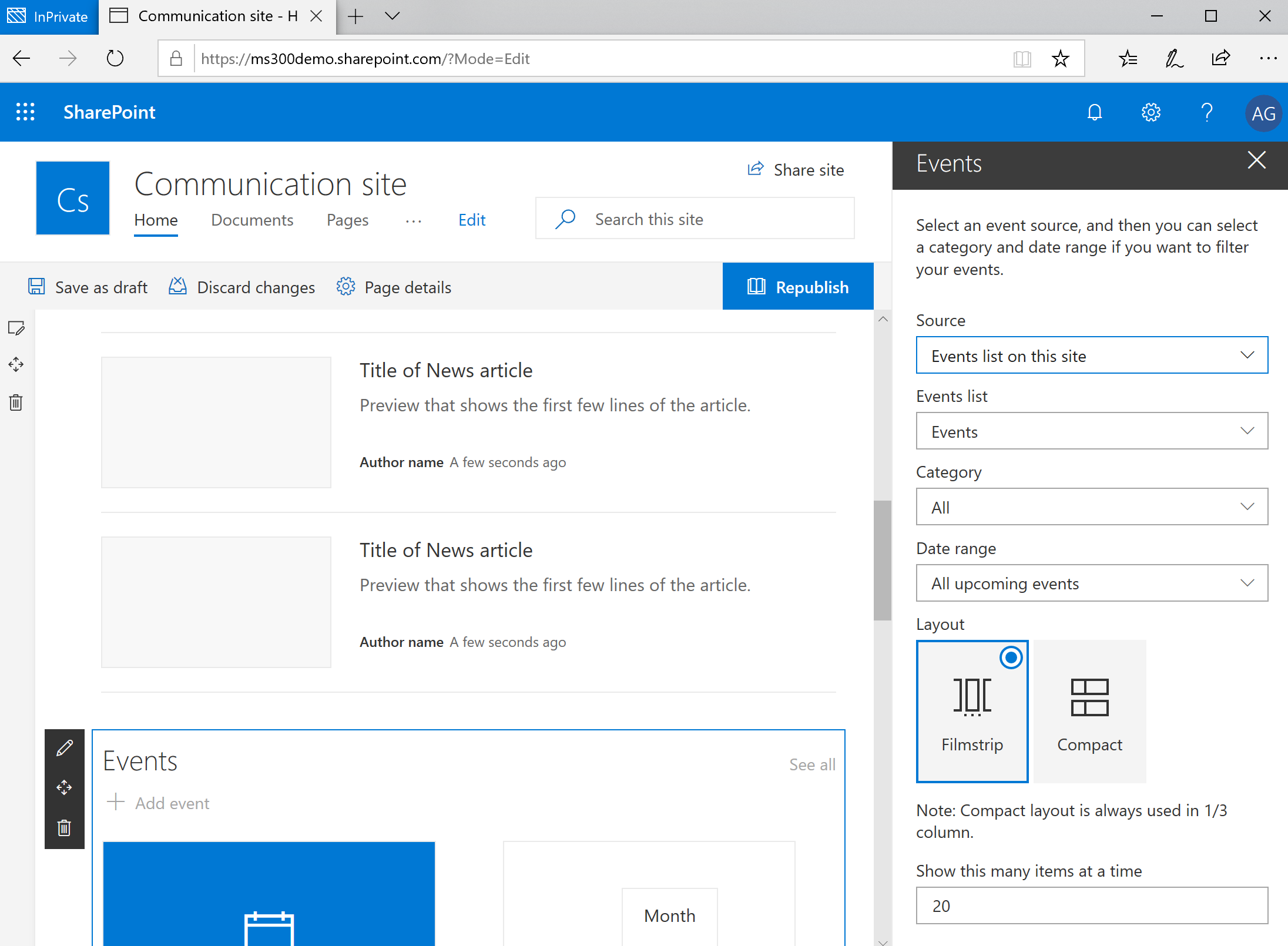Delete the Events web part
Viewport: 1288px width, 946px height.
pyautogui.click(x=64, y=827)
